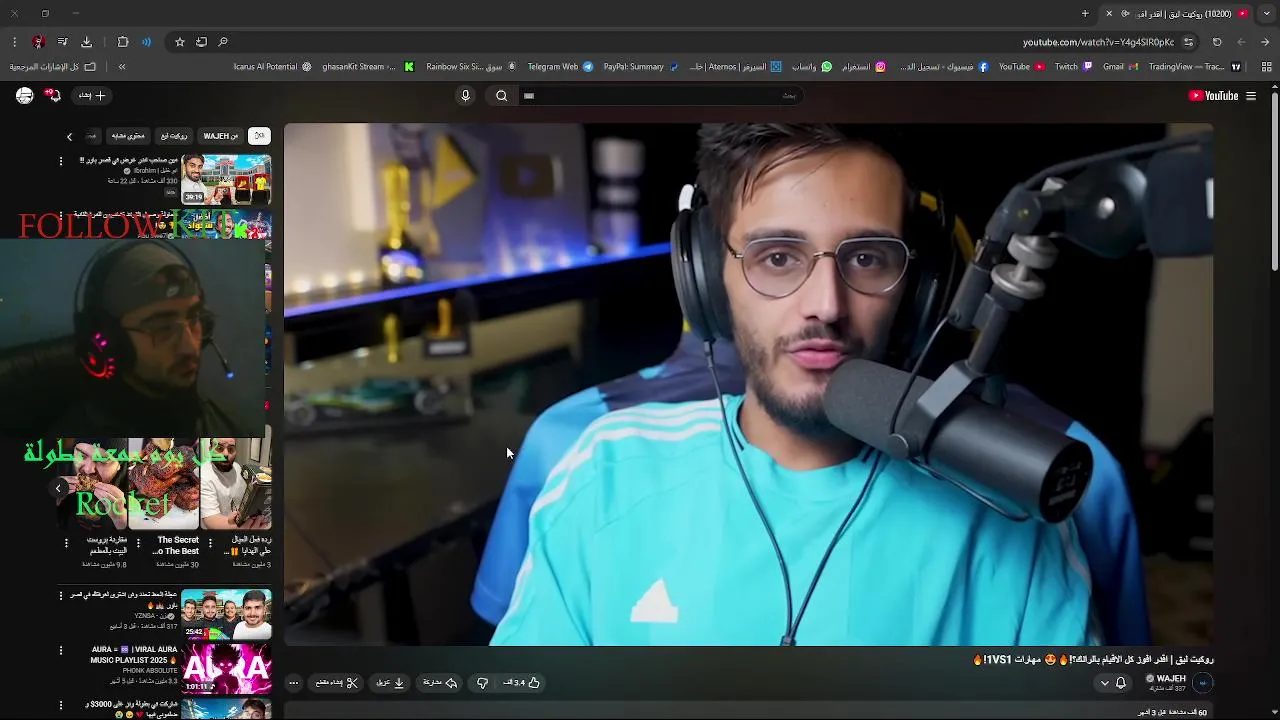Open options for 'The Secret' short

(x=138, y=543)
